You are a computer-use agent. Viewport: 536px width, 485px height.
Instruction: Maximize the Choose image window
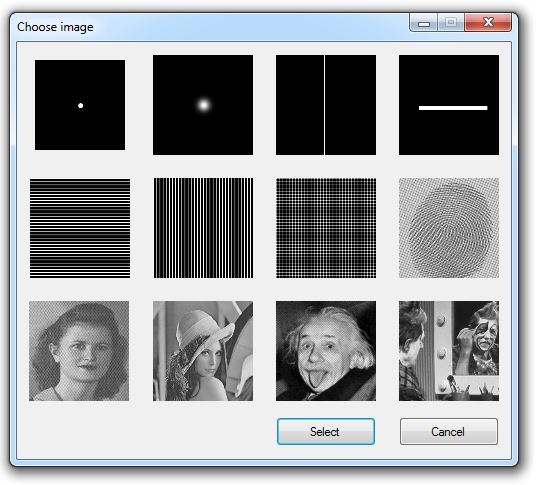451,23
